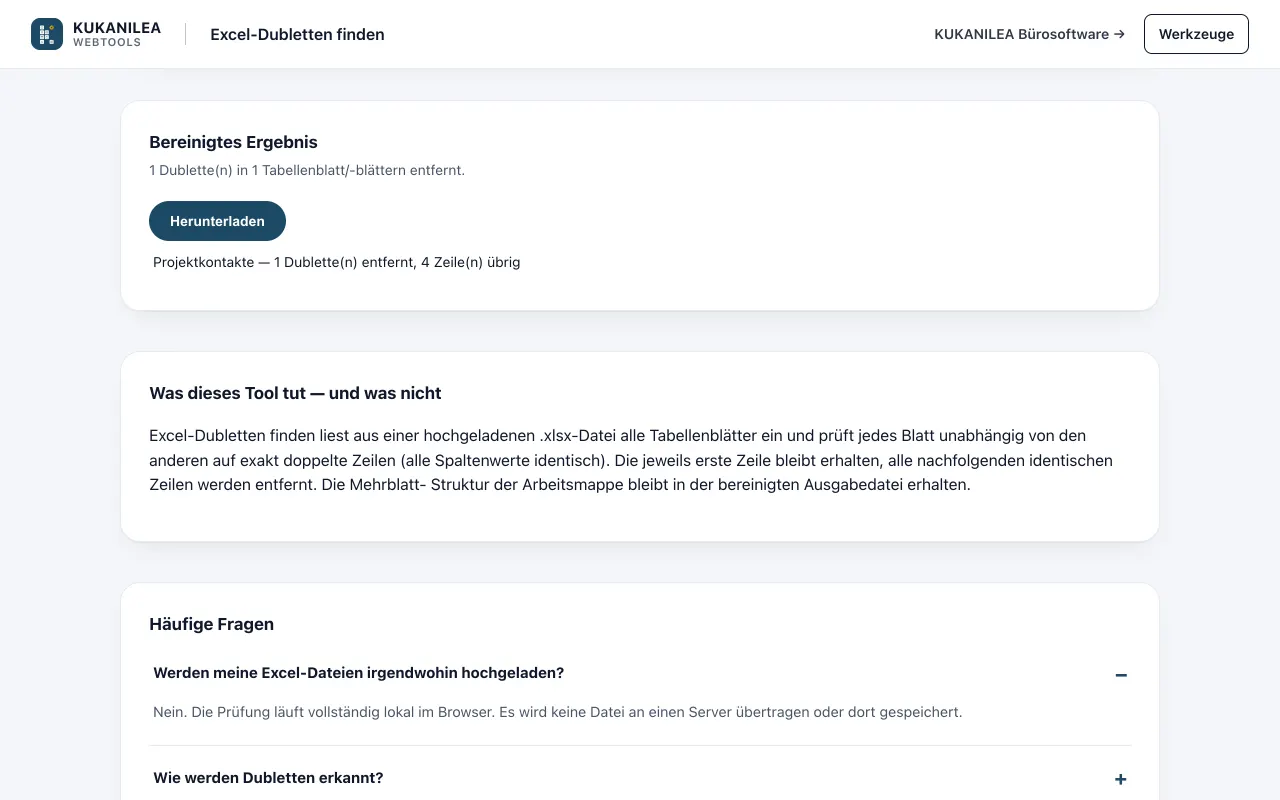
Task: Click question 'Werden meine Excel-Dateien irgendwohin hochgeladen?'
Action: 359,673
